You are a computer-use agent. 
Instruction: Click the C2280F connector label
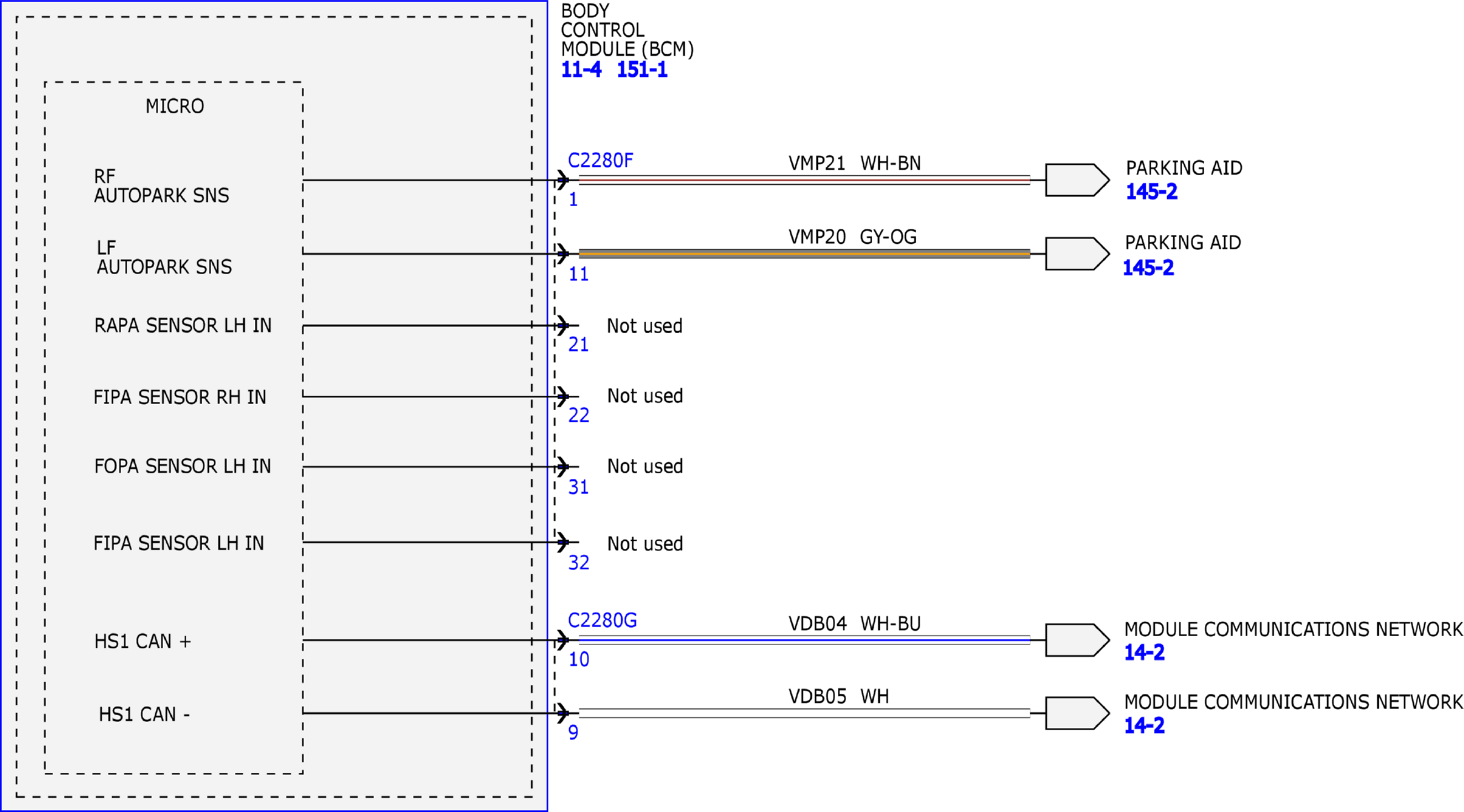tap(600, 161)
